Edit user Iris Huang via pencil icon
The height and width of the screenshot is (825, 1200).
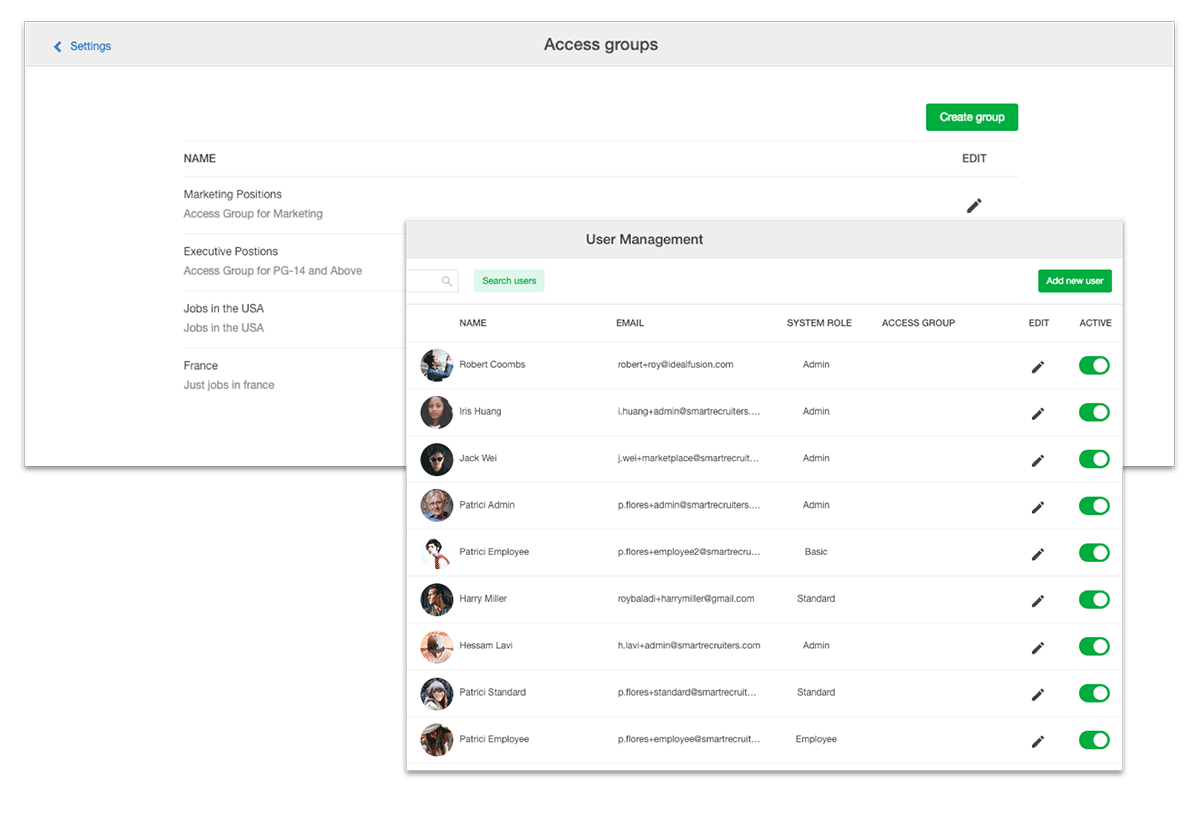1037,413
